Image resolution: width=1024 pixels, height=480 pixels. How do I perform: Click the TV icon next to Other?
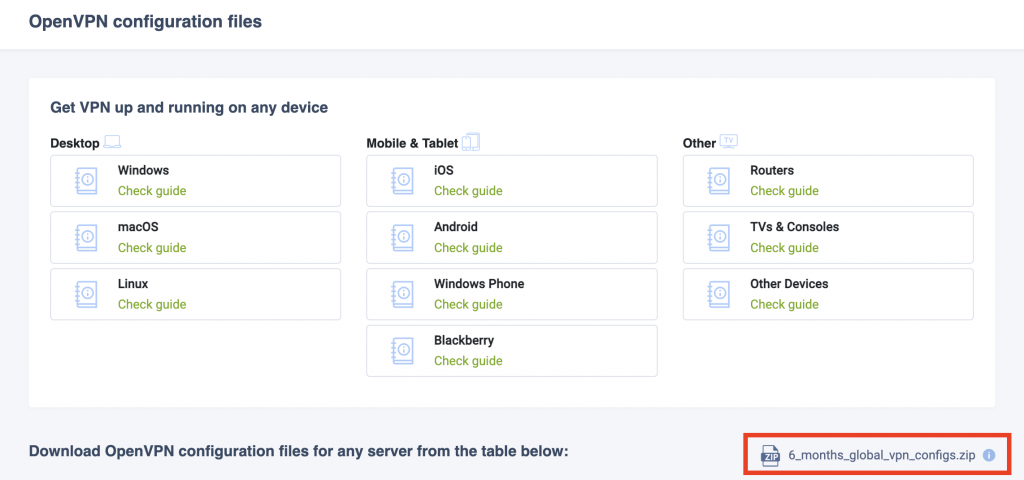728,141
